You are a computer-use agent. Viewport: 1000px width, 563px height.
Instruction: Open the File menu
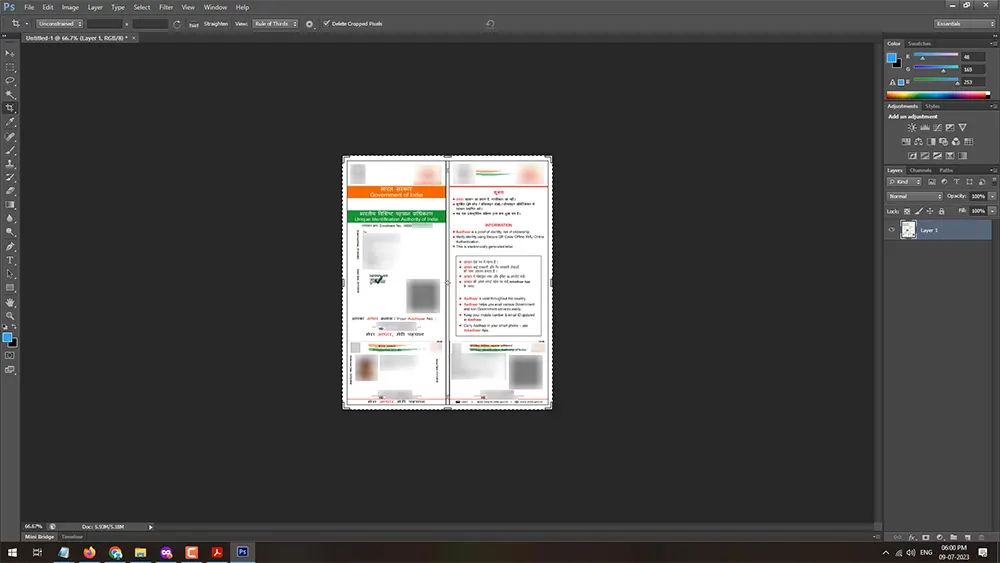29,7
